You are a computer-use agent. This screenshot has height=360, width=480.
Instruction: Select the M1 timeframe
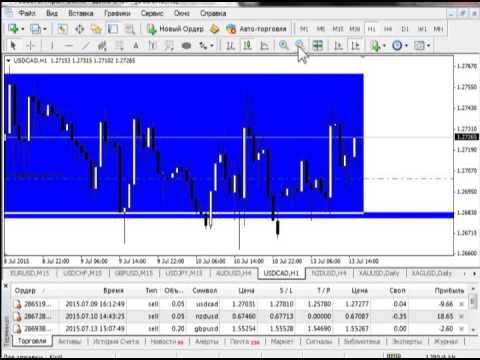click(304, 29)
